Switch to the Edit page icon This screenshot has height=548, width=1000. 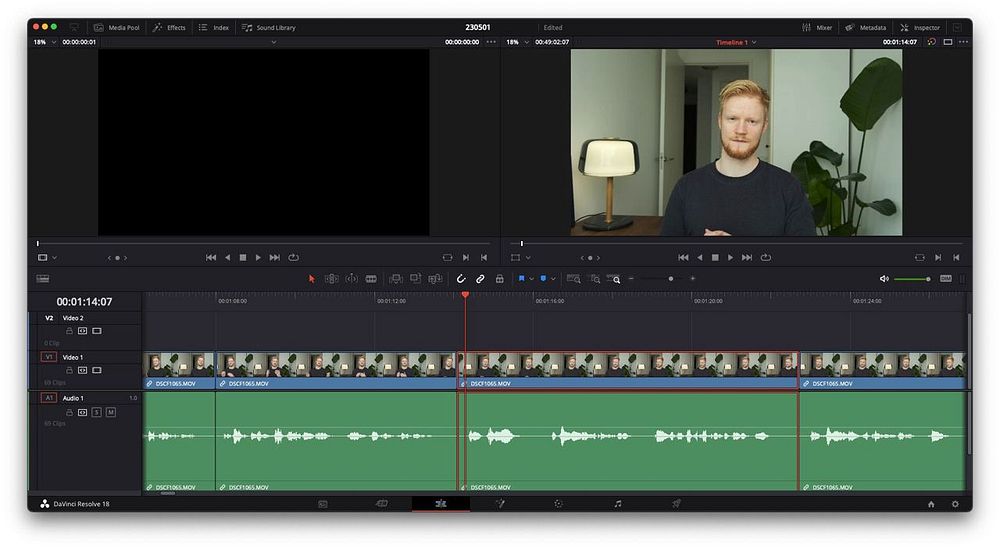440,504
